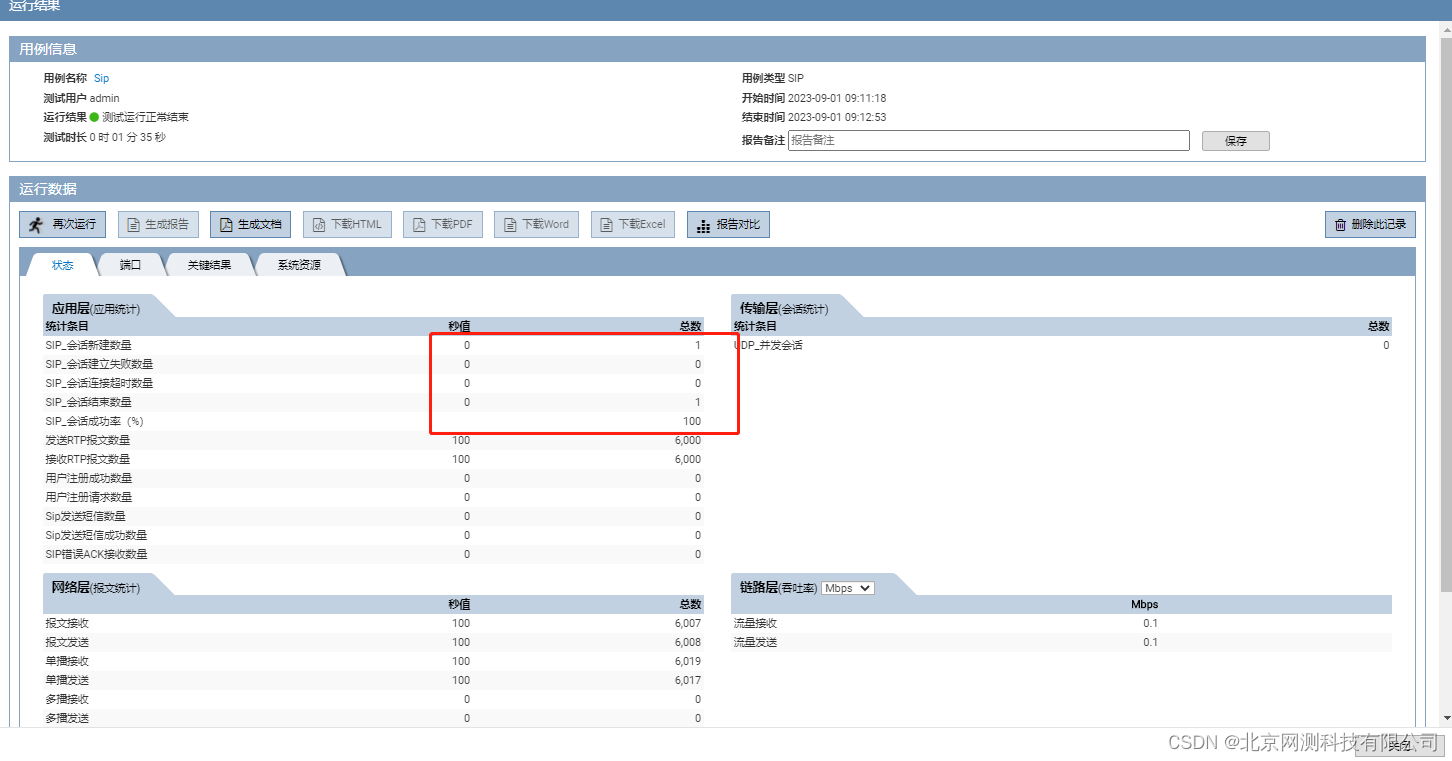Click the Excel file icon on 下载Excel
Screen dimensions: 1452x761
click(x=606, y=225)
